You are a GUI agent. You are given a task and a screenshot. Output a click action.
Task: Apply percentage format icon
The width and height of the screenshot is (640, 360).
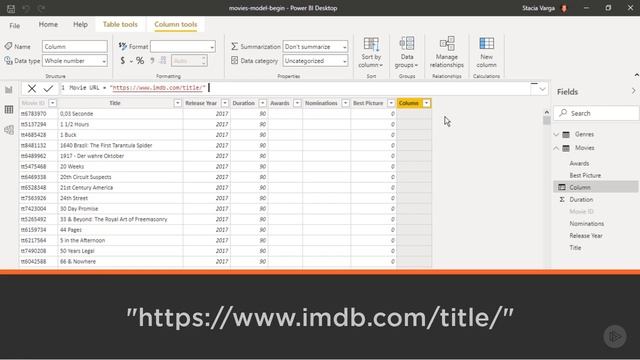140,61
